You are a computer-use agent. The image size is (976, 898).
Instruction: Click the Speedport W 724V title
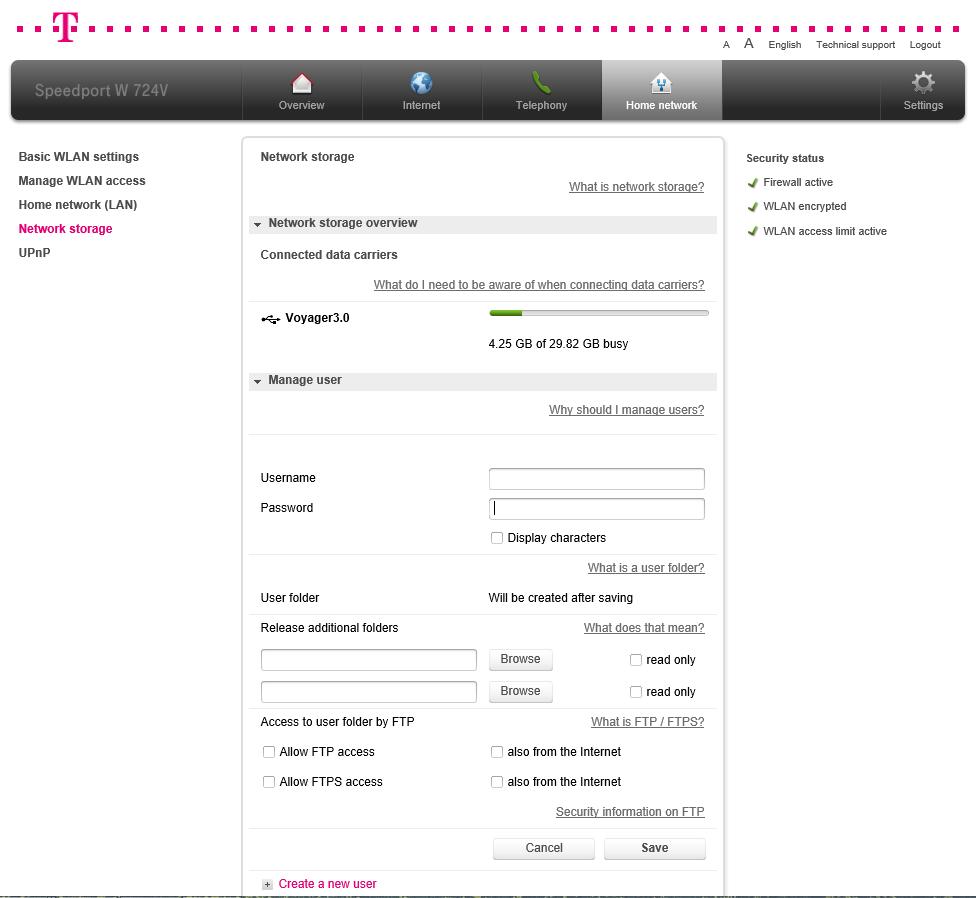click(101, 90)
